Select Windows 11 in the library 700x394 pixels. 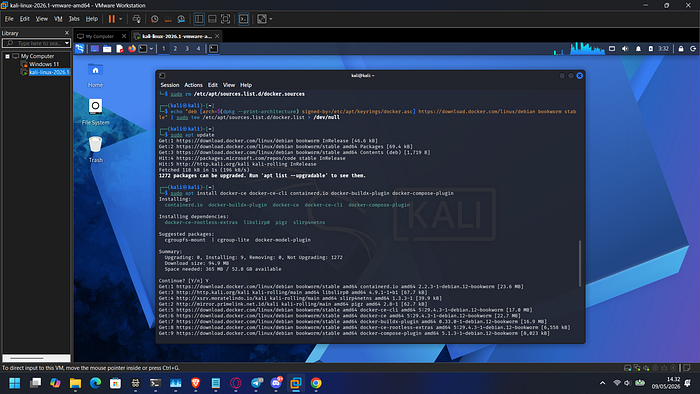point(44,64)
